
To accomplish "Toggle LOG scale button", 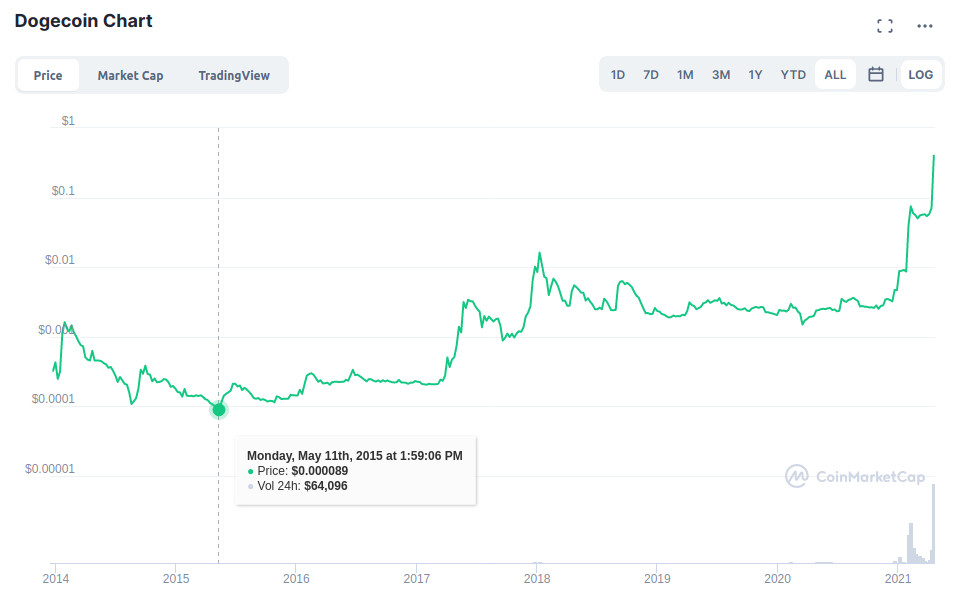I will [x=920, y=74].
